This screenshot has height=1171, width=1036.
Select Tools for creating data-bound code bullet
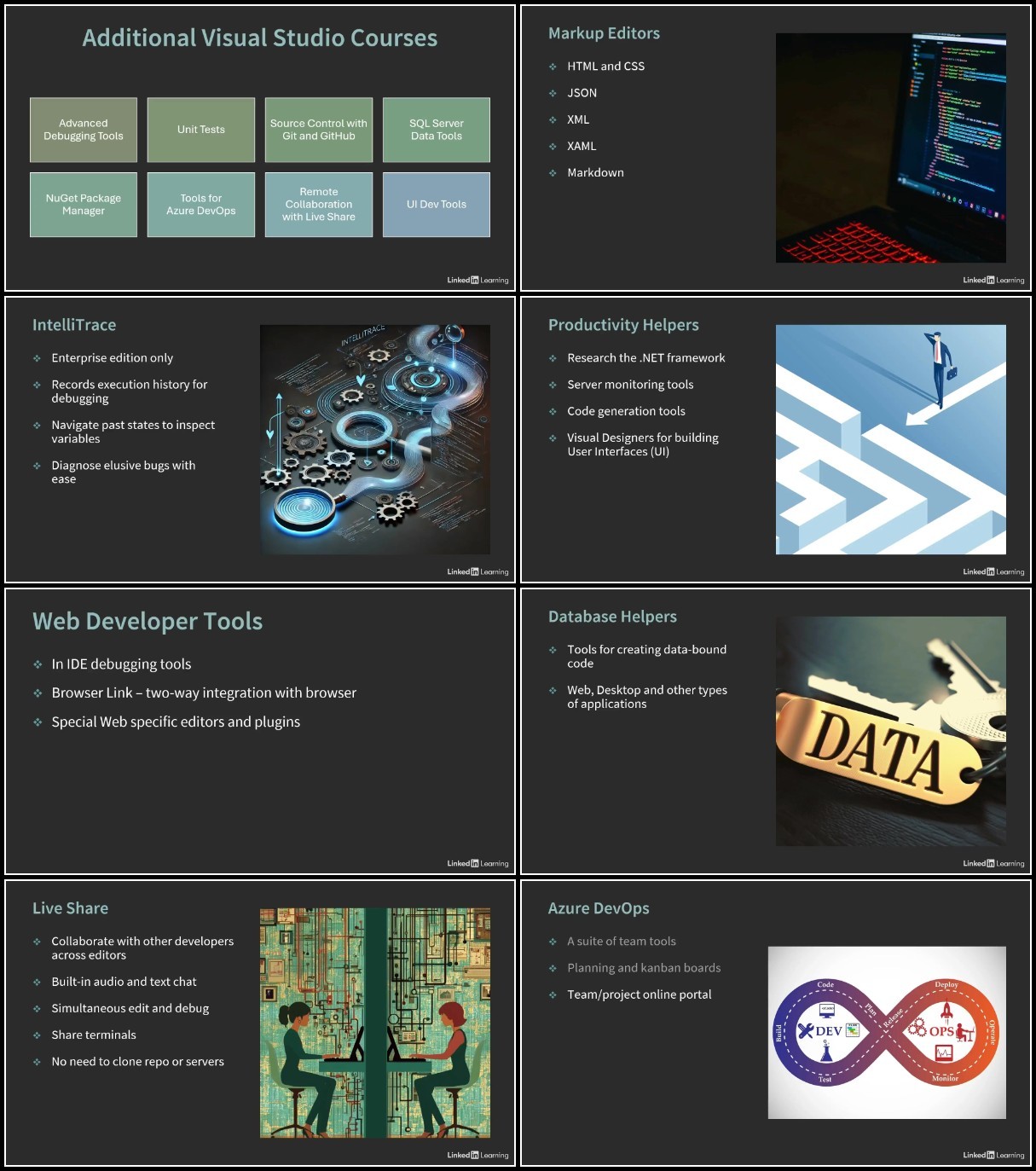[647, 657]
